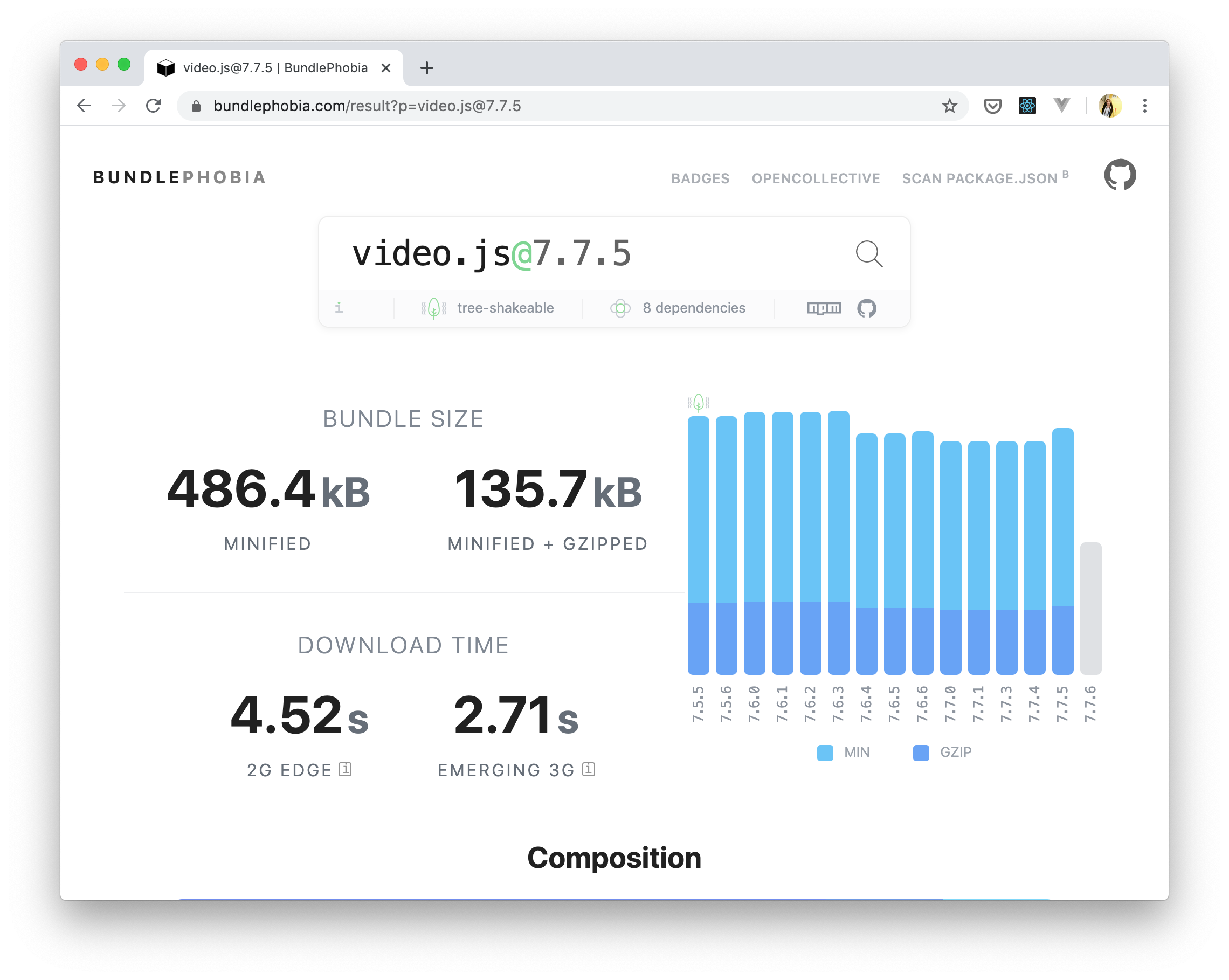
Task: Open the Badges page
Action: click(x=700, y=178)
